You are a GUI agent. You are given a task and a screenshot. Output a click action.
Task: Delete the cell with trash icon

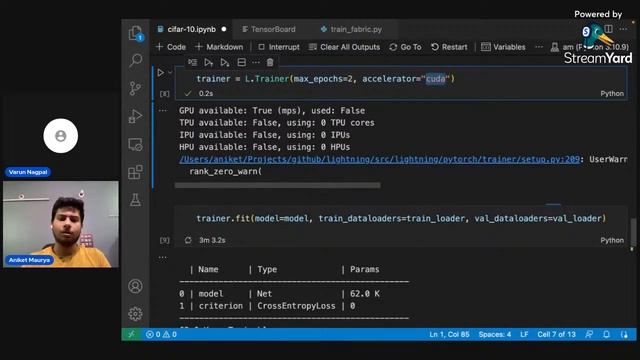click(x=270, y=62)
